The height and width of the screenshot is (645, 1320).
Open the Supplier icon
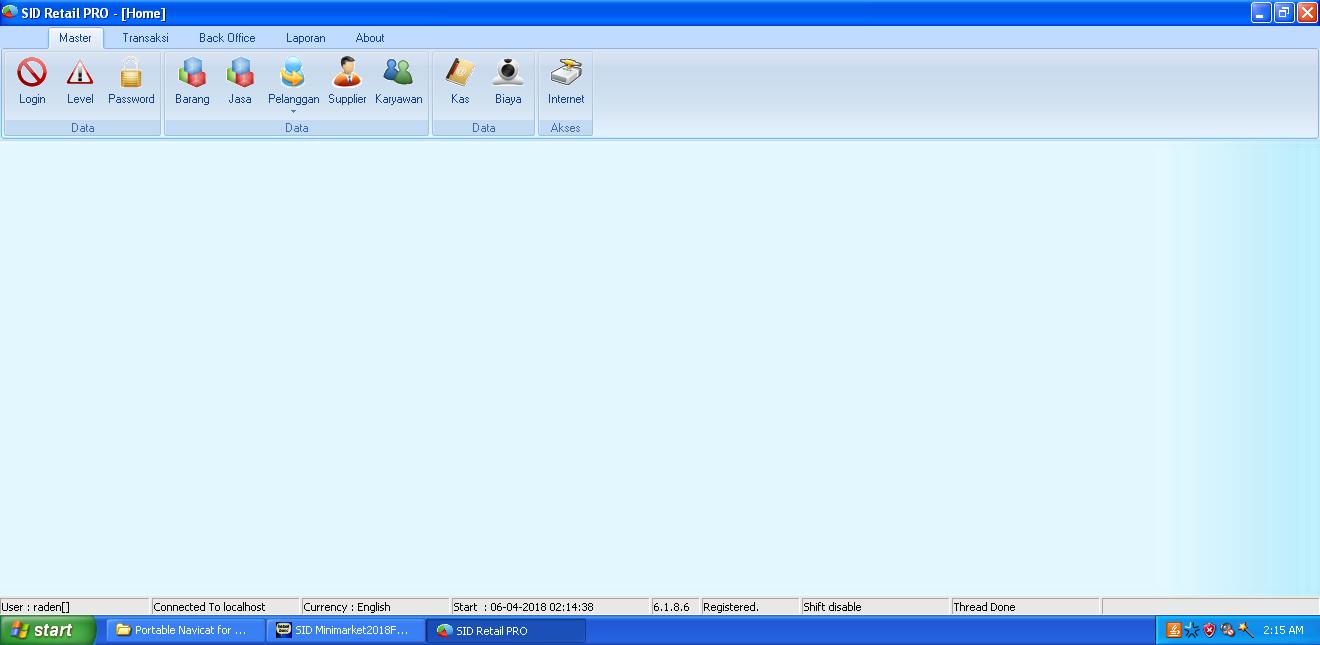347,81
